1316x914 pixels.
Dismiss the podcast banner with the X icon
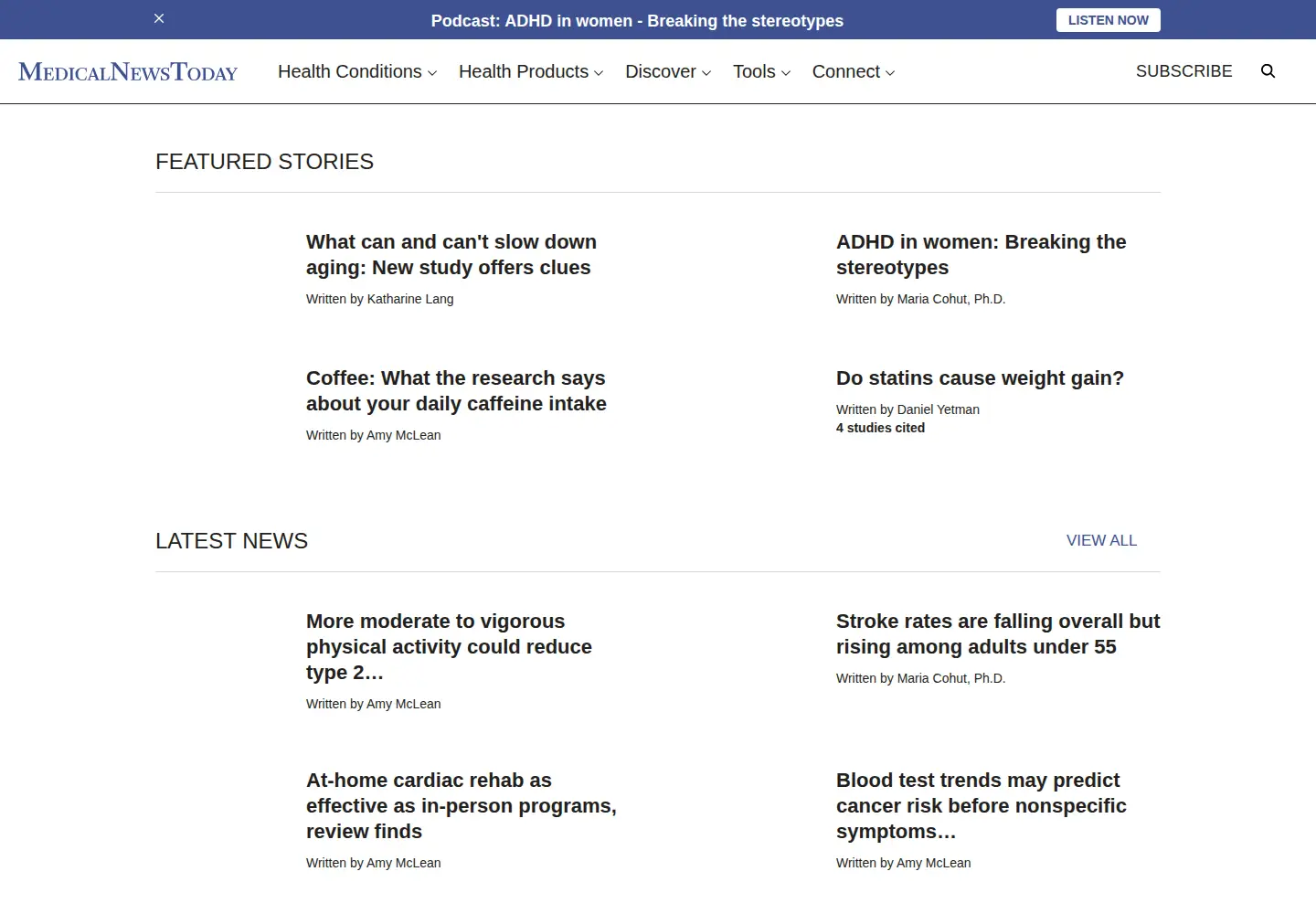tap(159, 18)
